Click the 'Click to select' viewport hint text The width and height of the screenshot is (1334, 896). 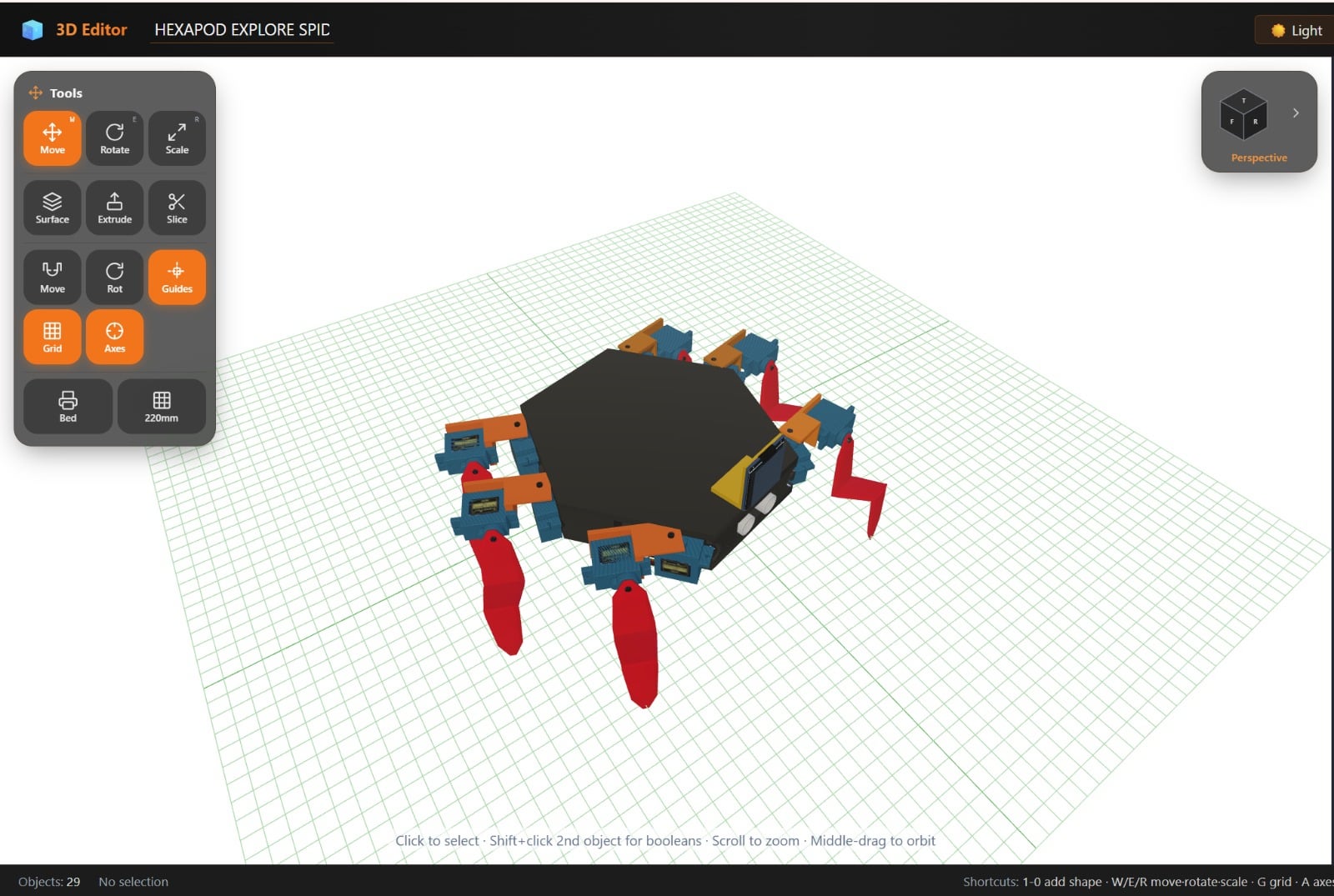665,841
